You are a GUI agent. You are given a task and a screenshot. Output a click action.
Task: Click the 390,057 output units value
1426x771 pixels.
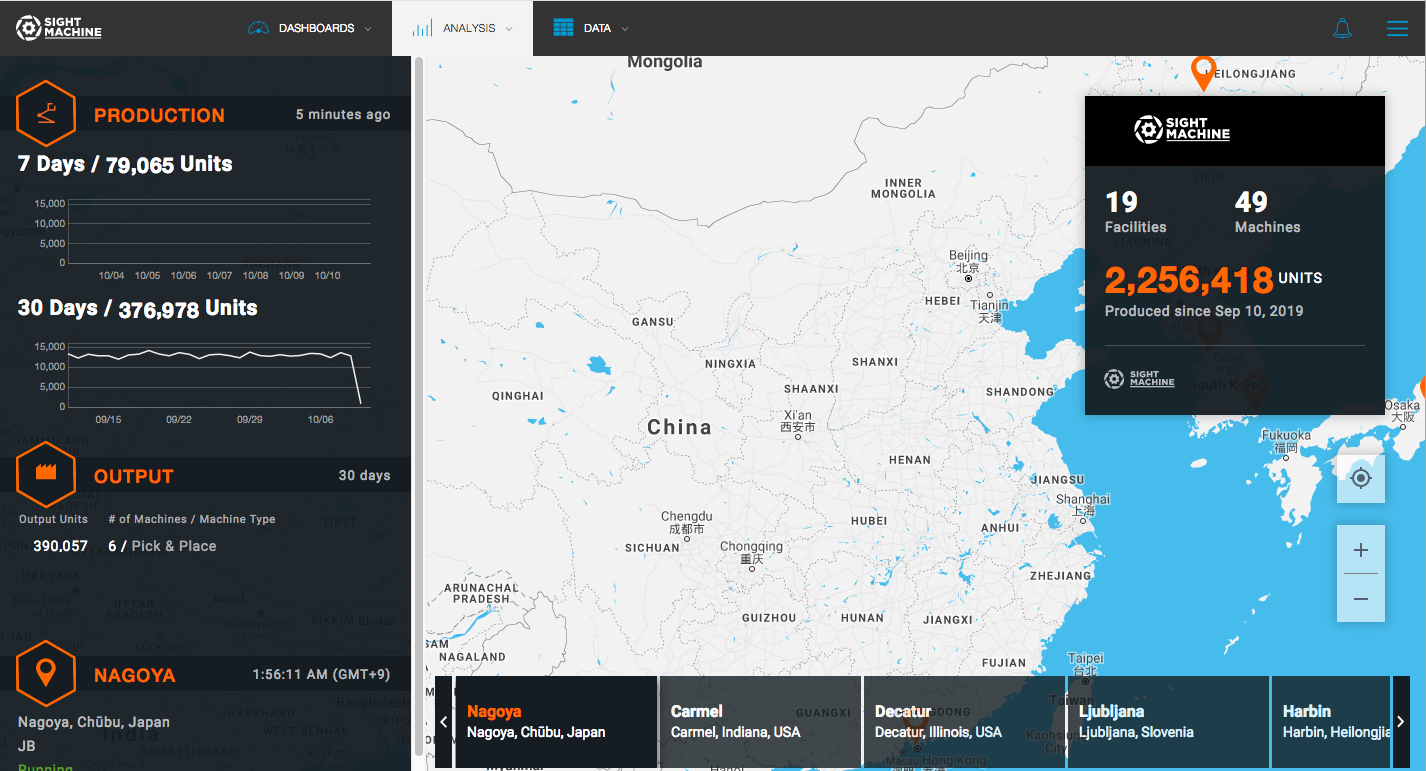(60, 546)
